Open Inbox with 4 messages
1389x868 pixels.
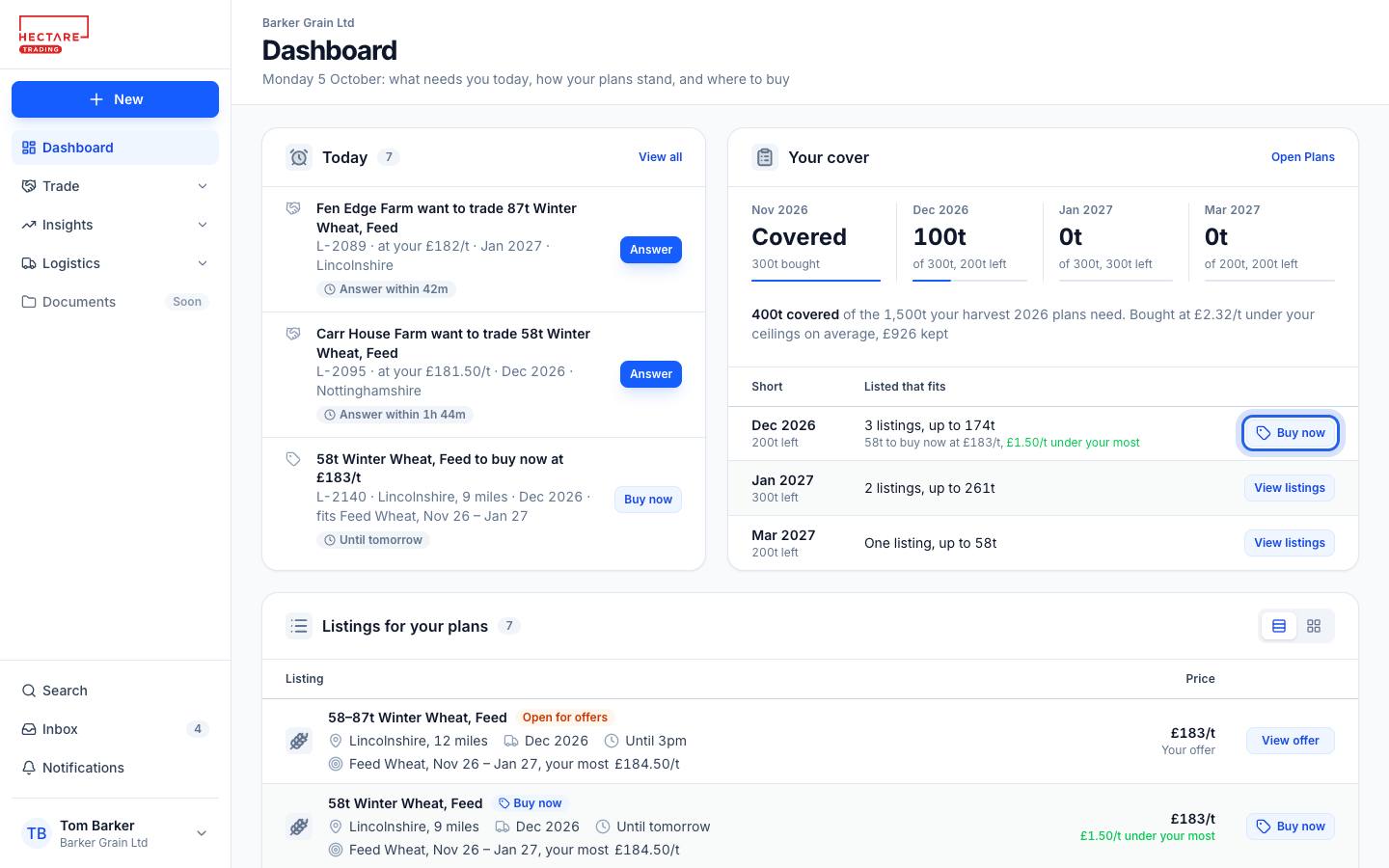(115, 729)
